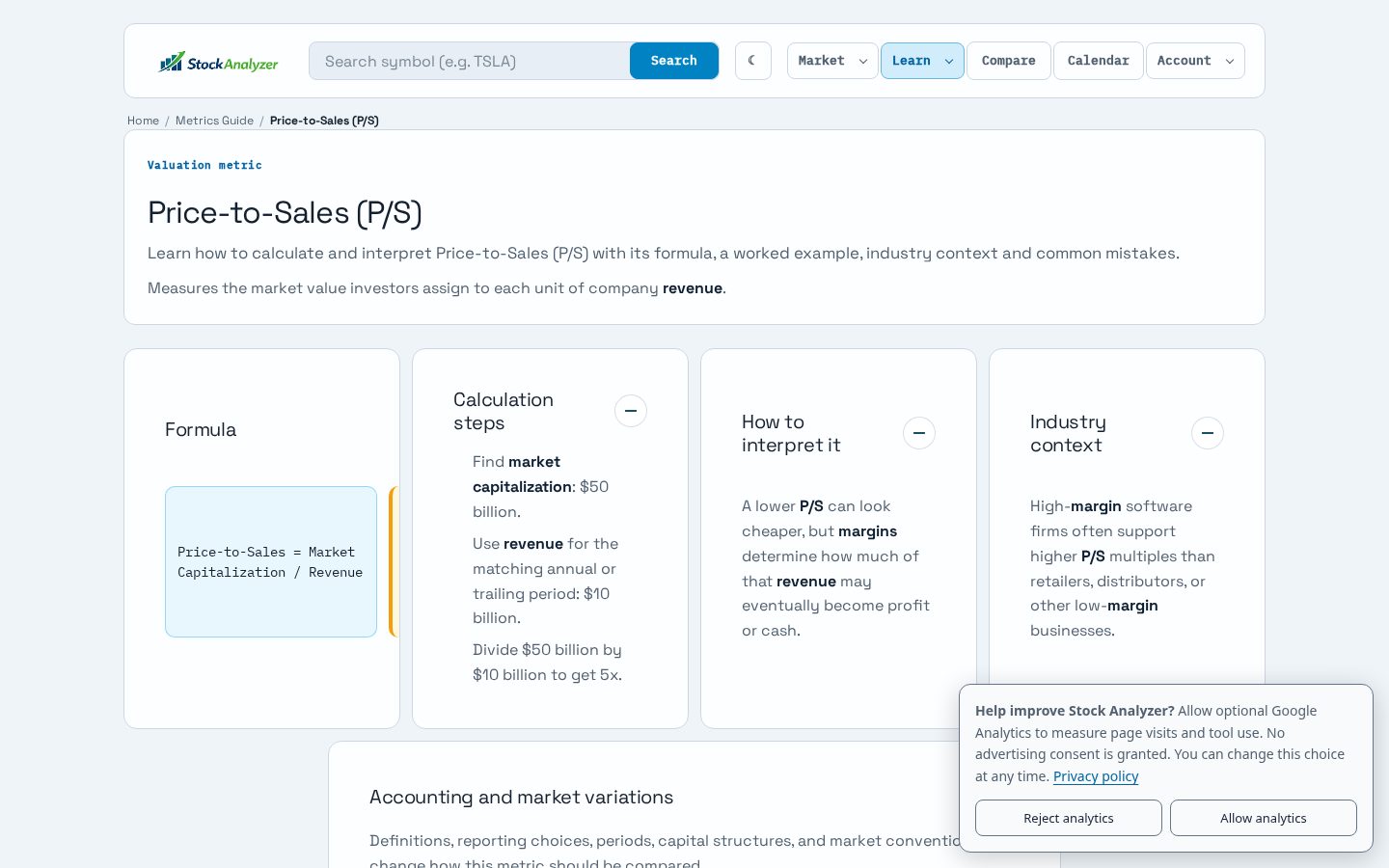Collapse the Calculation steps card

pyautogui.click(x=631, y=411)
